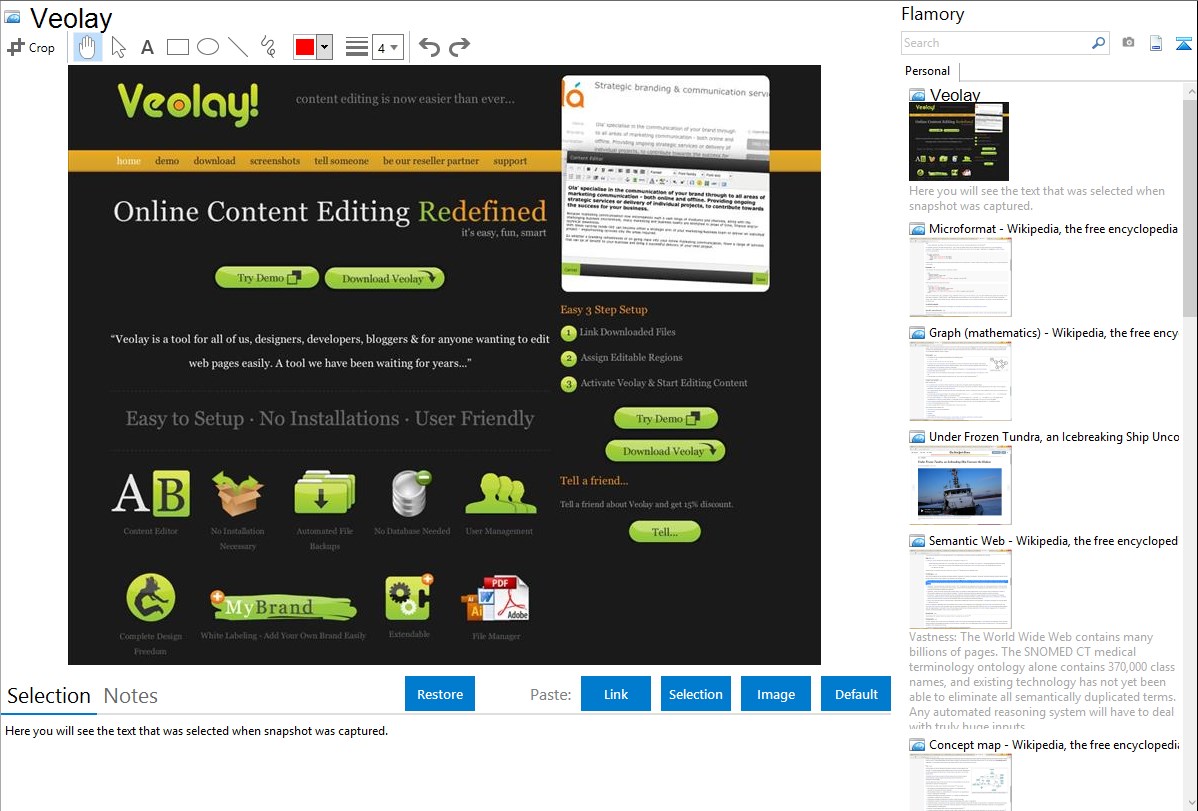The width and height of the screenshot is (1198, 811).
Task: Click the document page icon
Action: (1156, 43)
